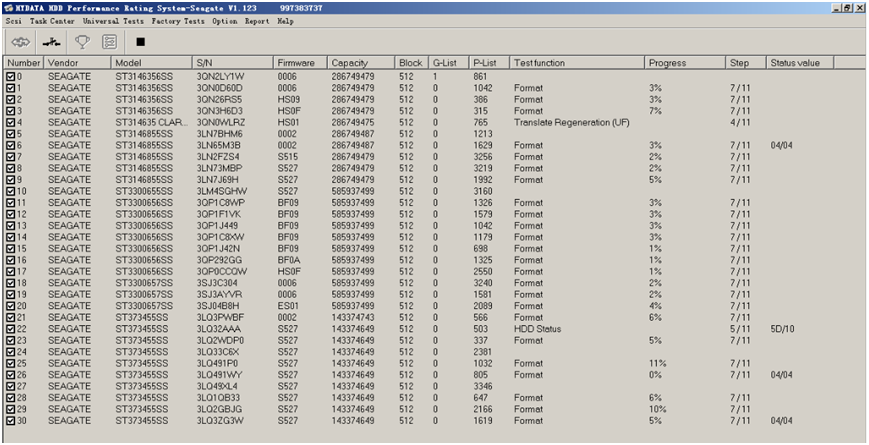This screenshot has width=869, height=445.
Task: Toggle the checkbox for drive 30
Action: pos(11,421)
